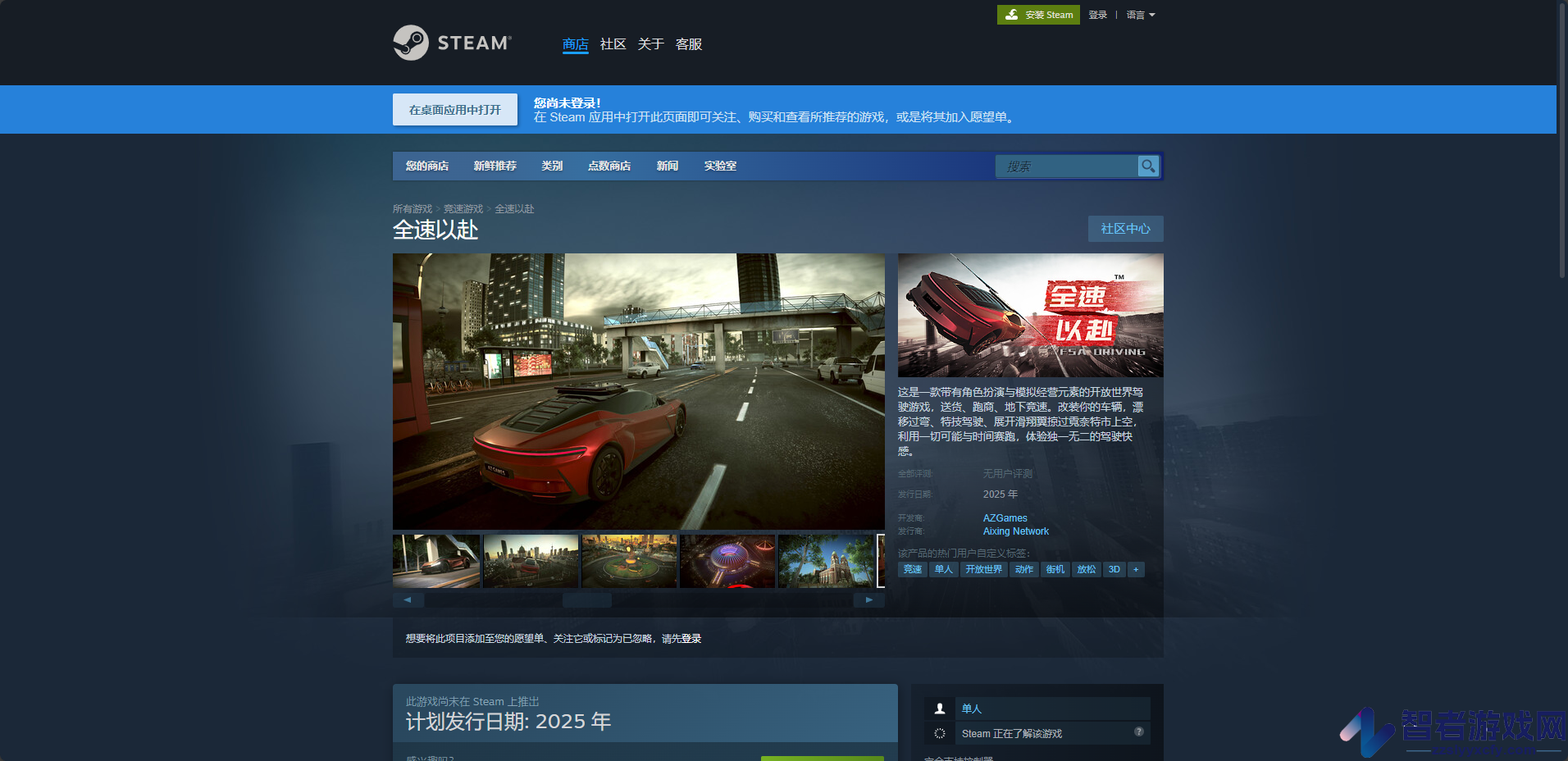Click the single-player person icon
1568x761 pixels.
pos(940,709)
